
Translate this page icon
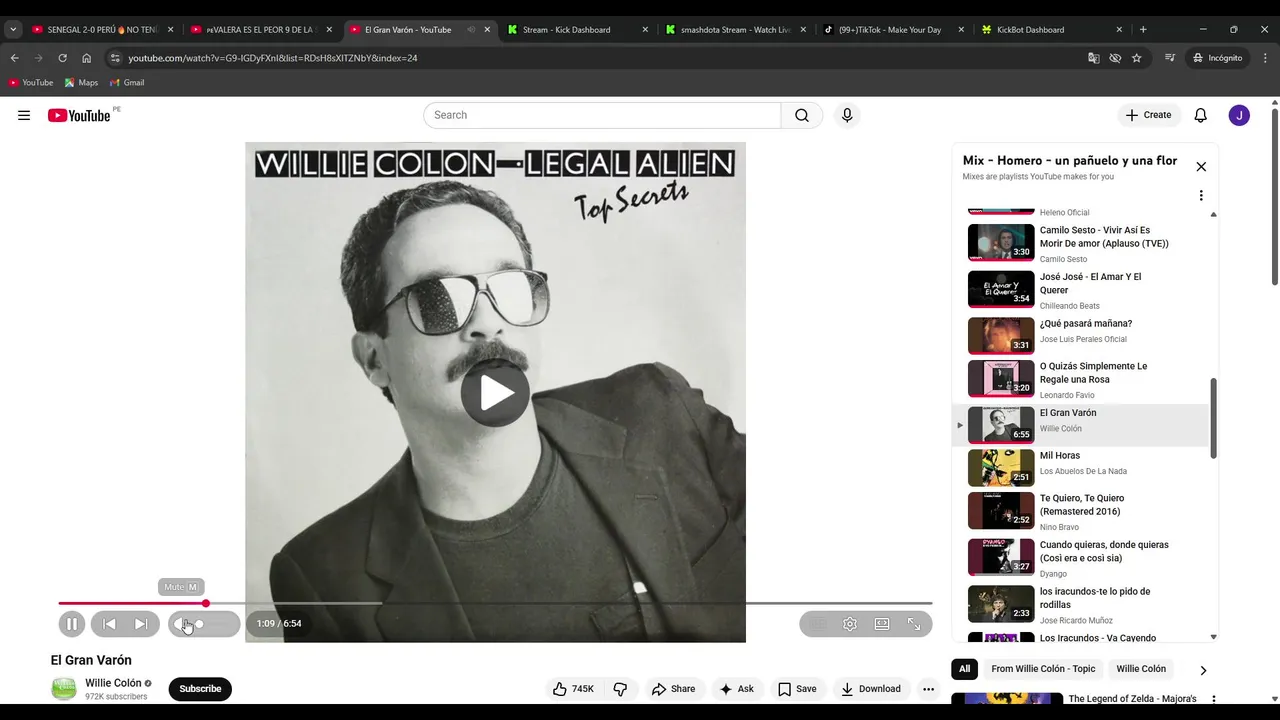(1094, 58)
